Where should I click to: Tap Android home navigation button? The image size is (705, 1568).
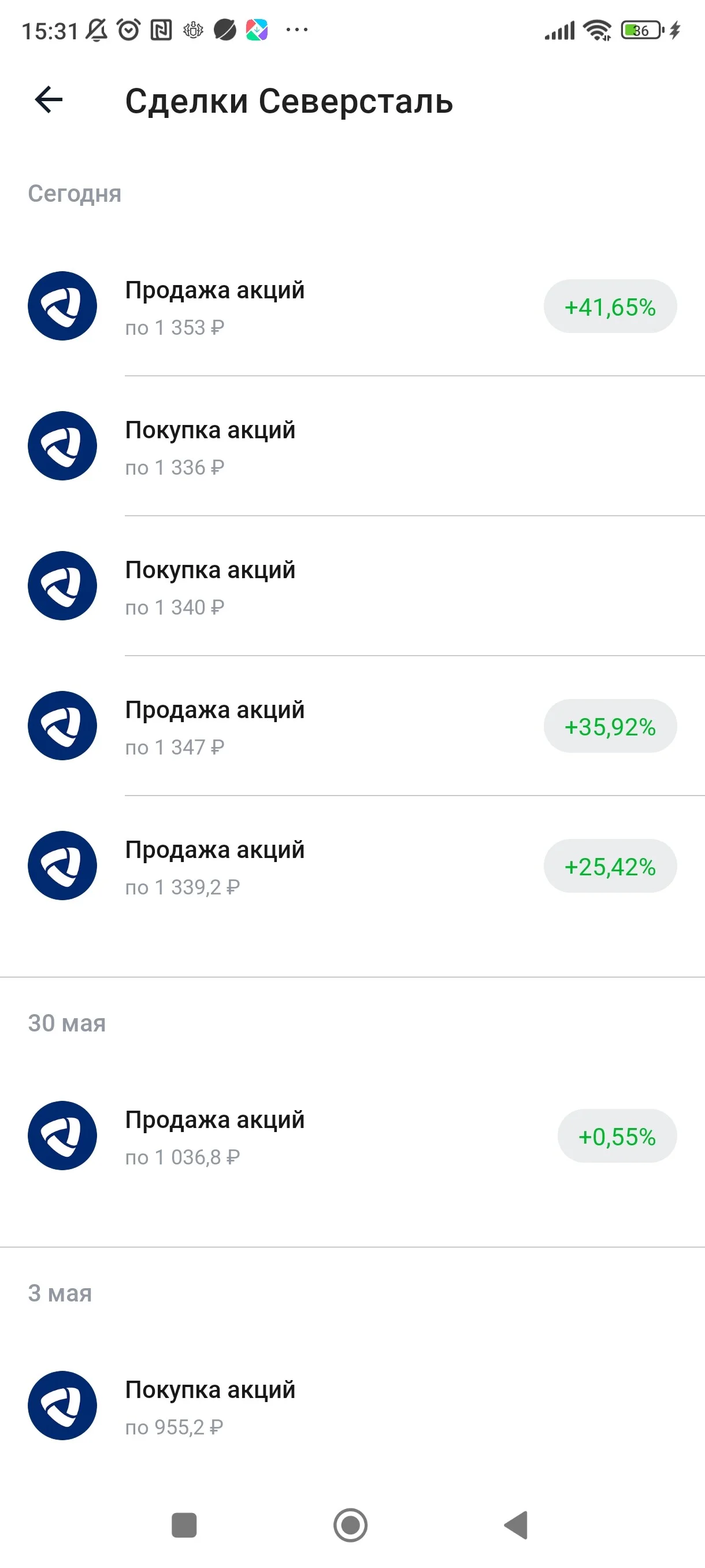351,1525
